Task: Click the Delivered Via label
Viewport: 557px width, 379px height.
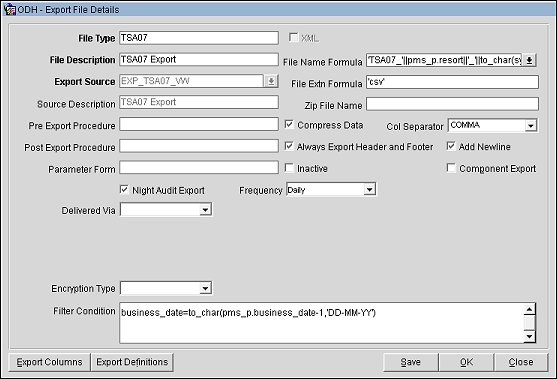Action: coord(88,211)
